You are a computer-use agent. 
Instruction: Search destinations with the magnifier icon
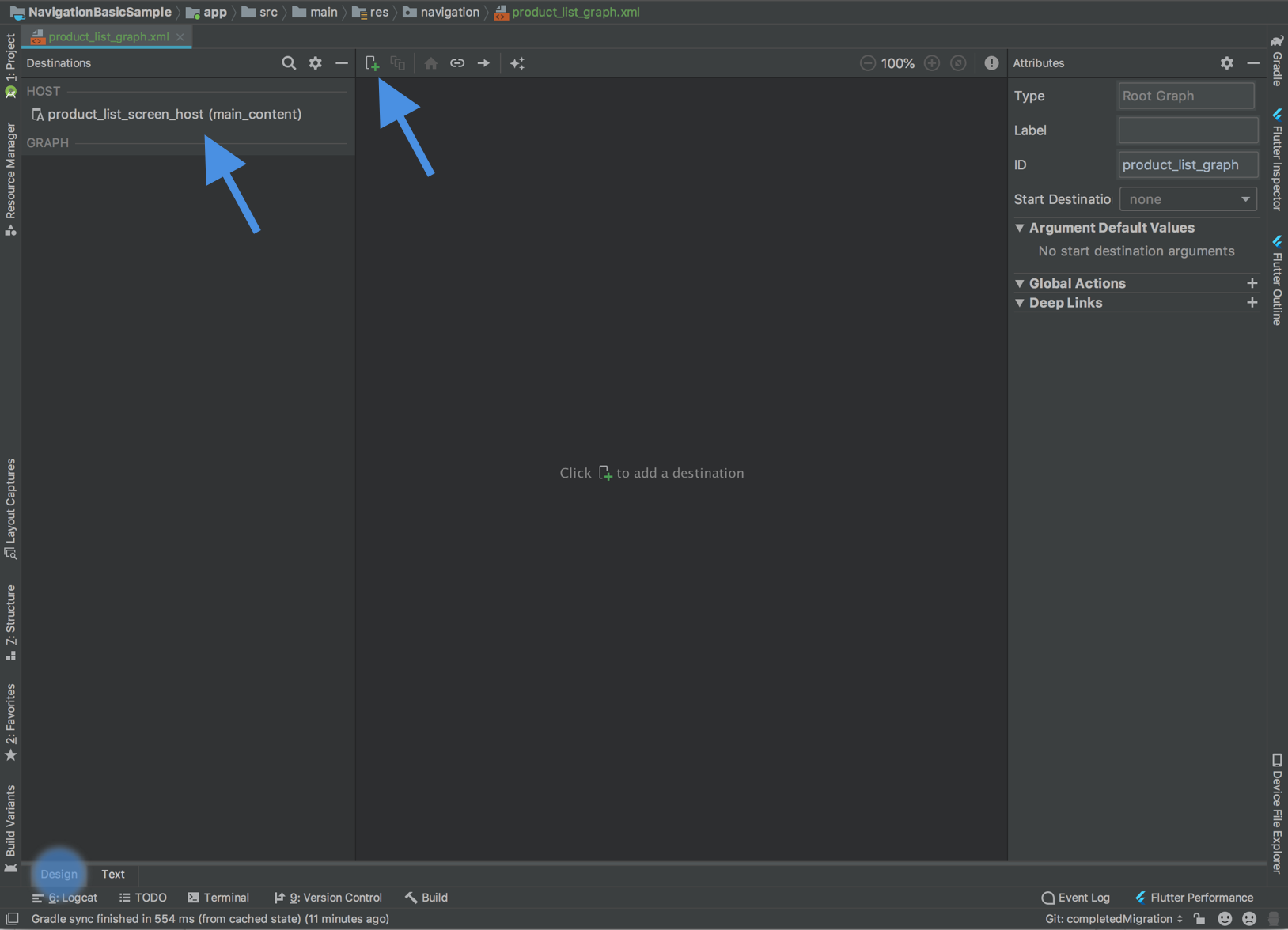click(x=289, y=63)
